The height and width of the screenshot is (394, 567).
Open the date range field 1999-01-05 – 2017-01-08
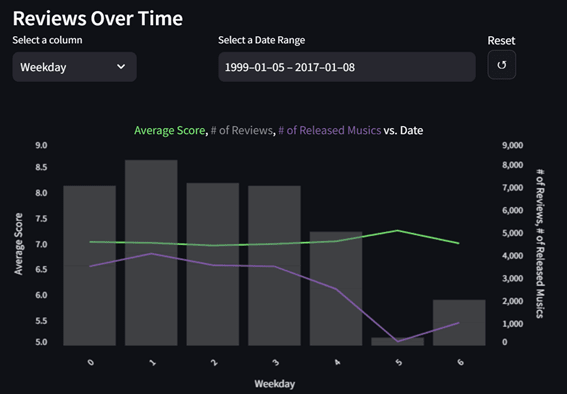pos(347,67)
